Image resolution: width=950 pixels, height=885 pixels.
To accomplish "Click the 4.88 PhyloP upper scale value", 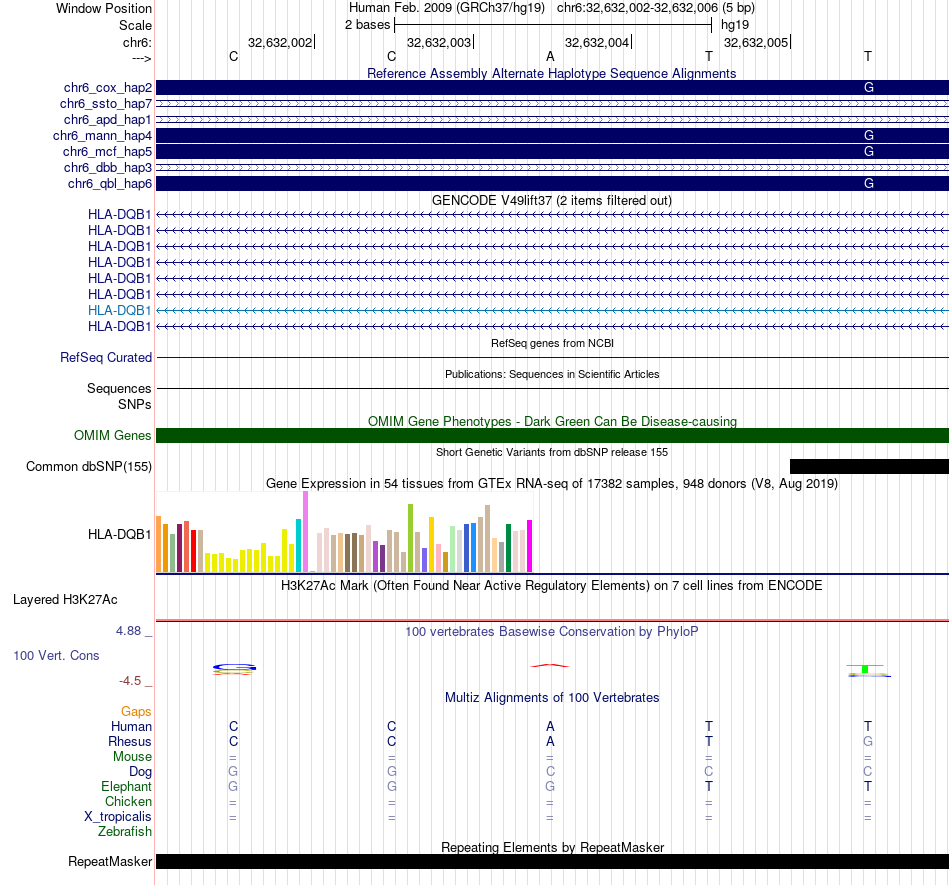I will 128,631.
